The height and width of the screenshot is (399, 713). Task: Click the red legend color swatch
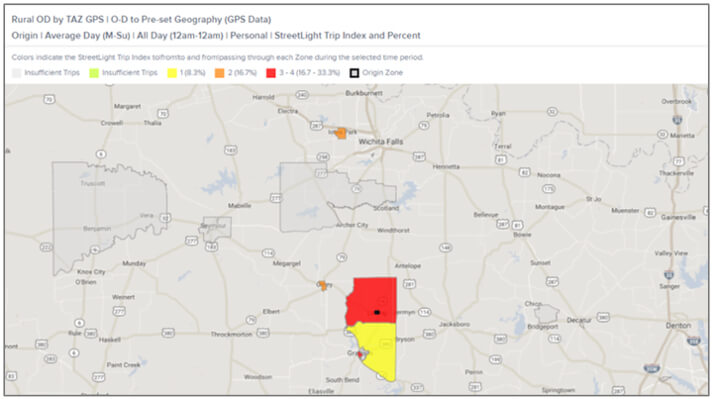[271, 73]
